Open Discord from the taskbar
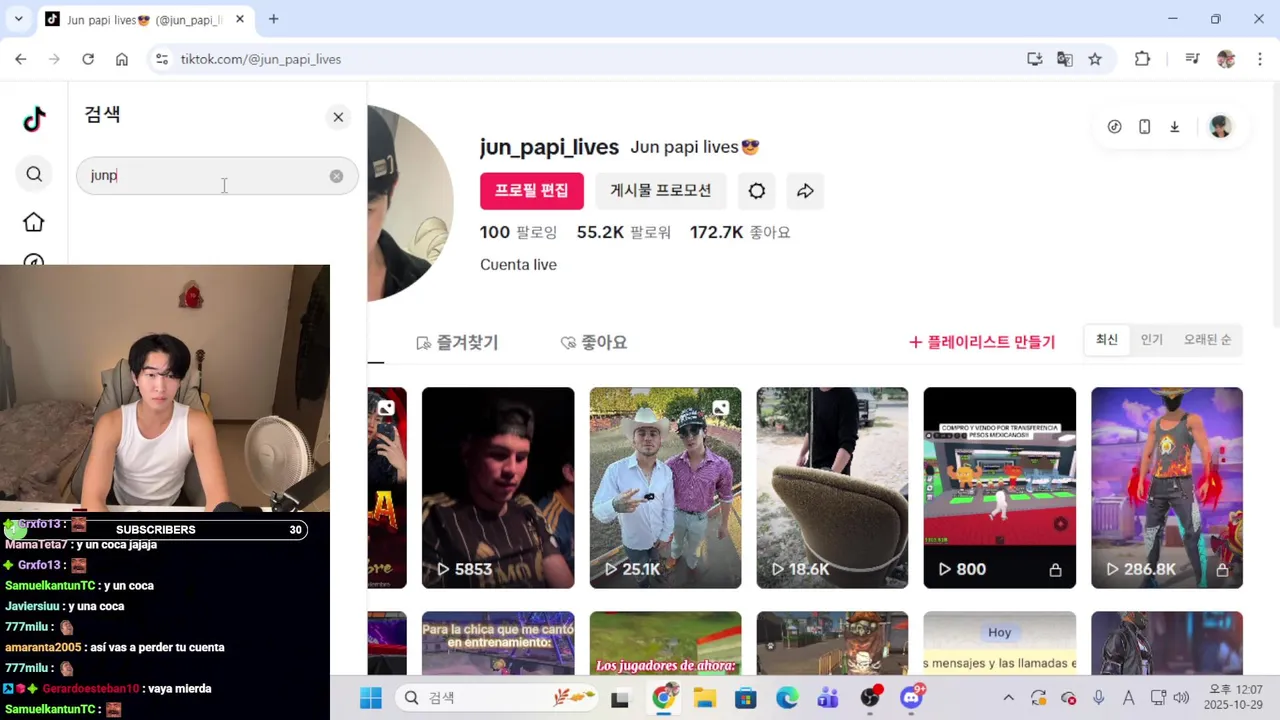Image resolution: width=1280 pixels, height=720 pixels. pos(912,697)
